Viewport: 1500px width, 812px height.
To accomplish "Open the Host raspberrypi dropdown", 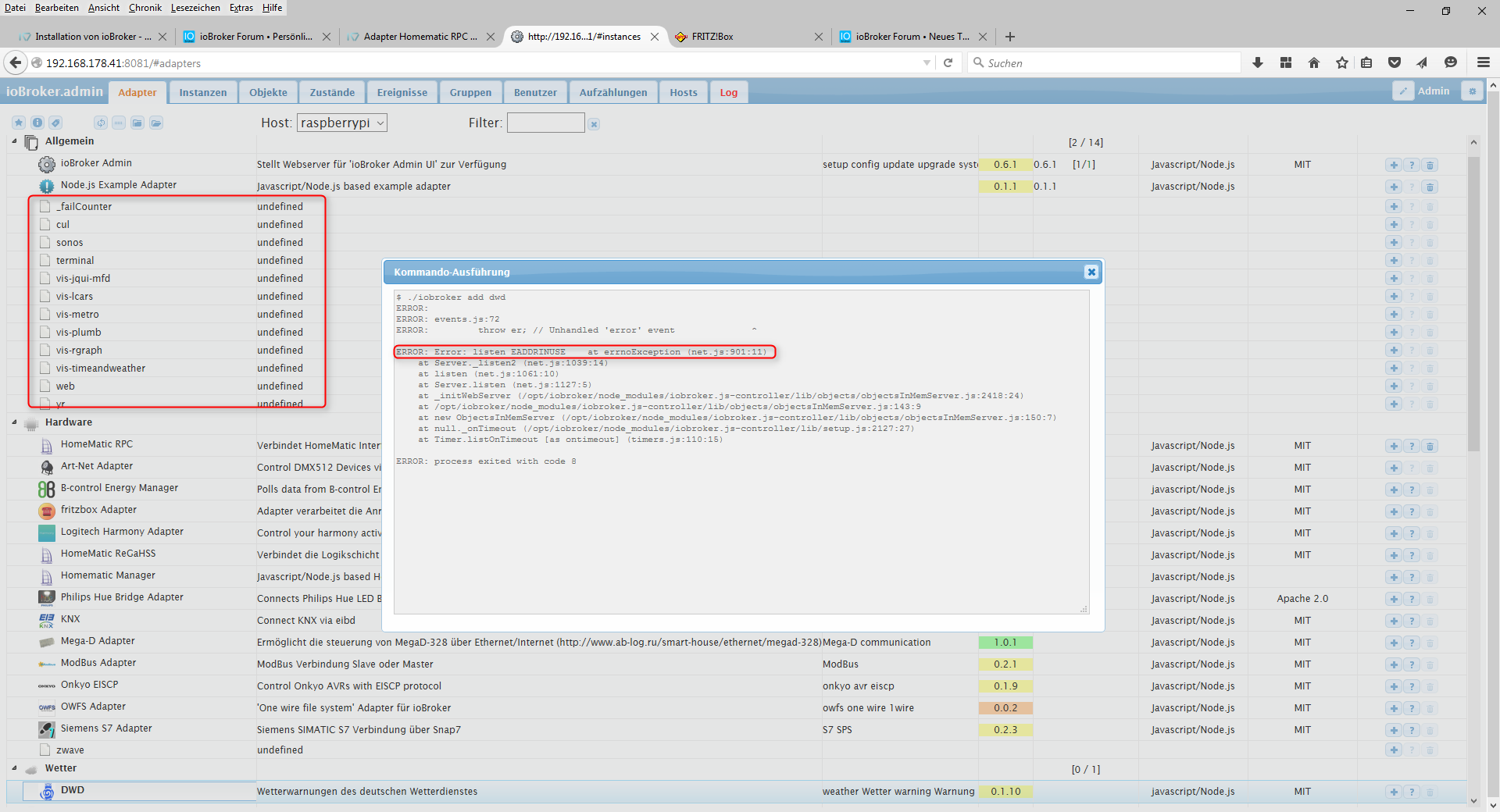I will tap(342, 123).
